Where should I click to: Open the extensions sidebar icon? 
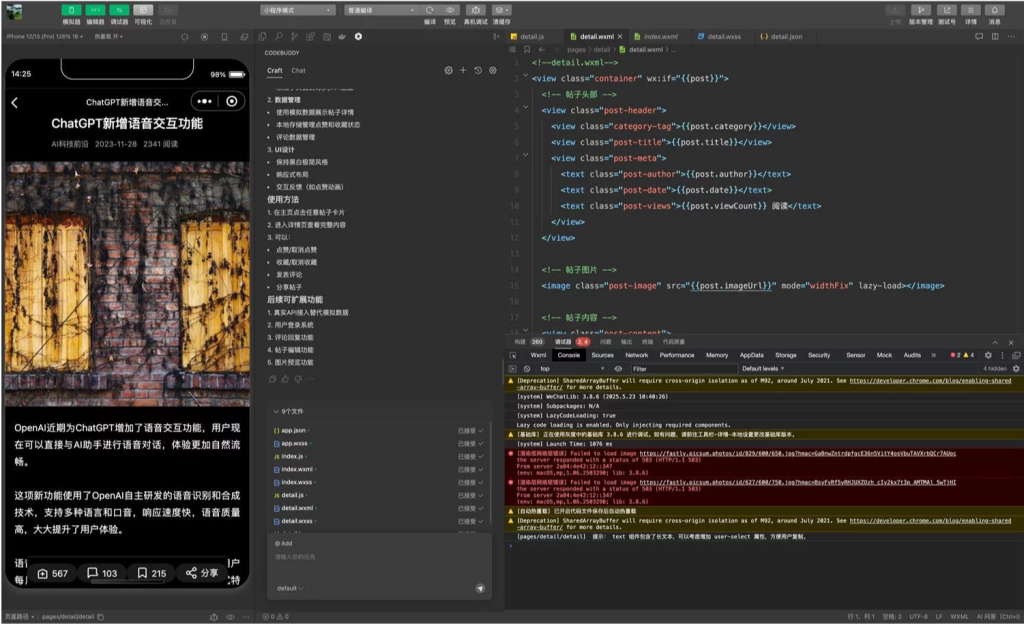[x=310, y=37]
